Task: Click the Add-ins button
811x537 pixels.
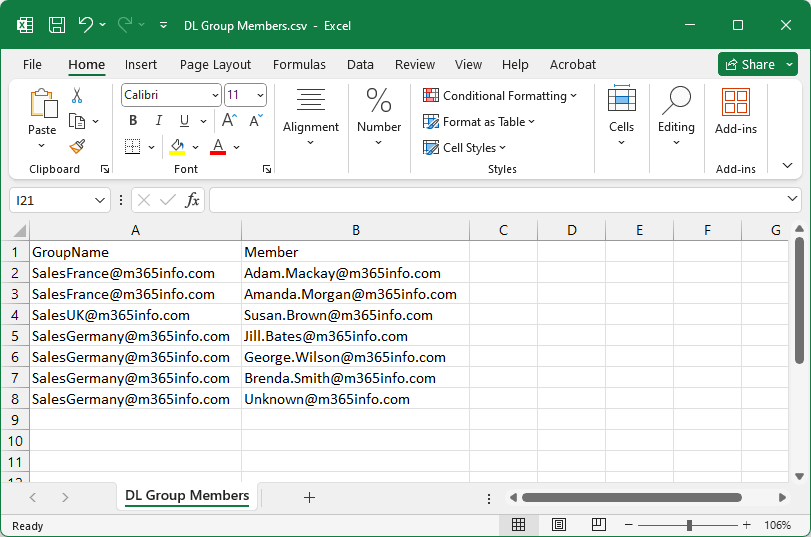Action: click(735, 112)
